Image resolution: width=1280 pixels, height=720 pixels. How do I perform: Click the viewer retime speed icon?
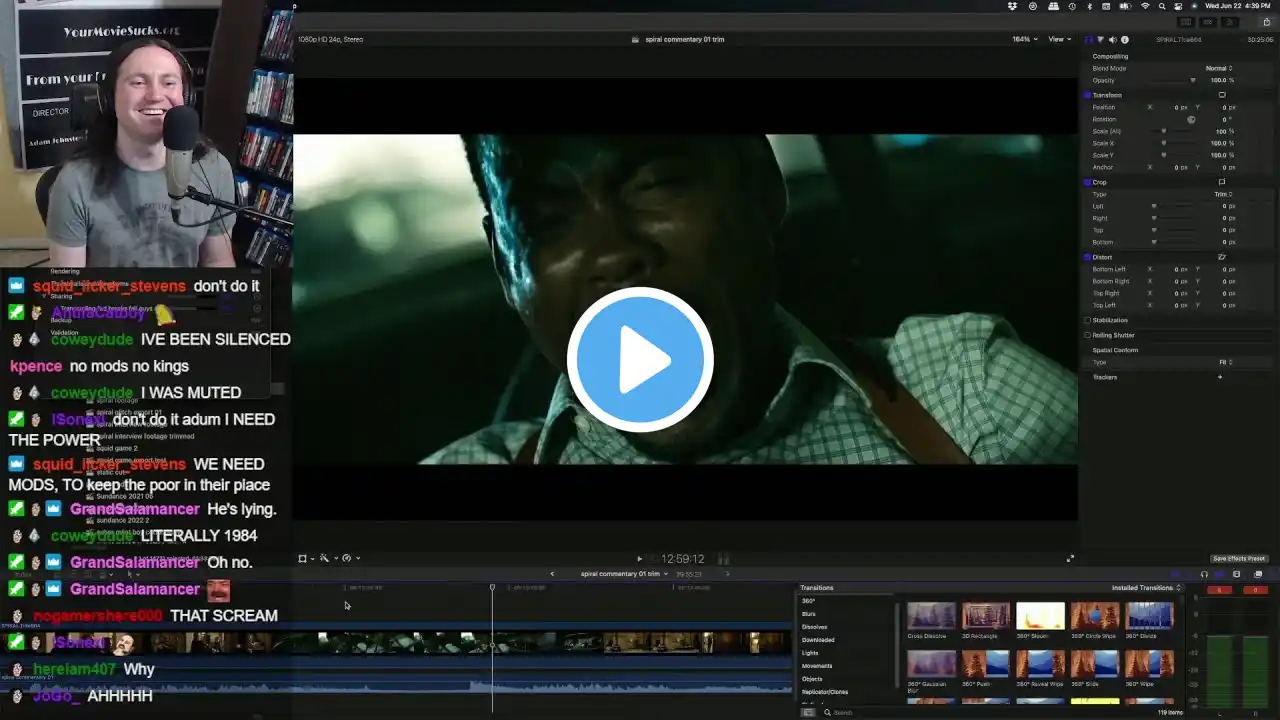347,558
